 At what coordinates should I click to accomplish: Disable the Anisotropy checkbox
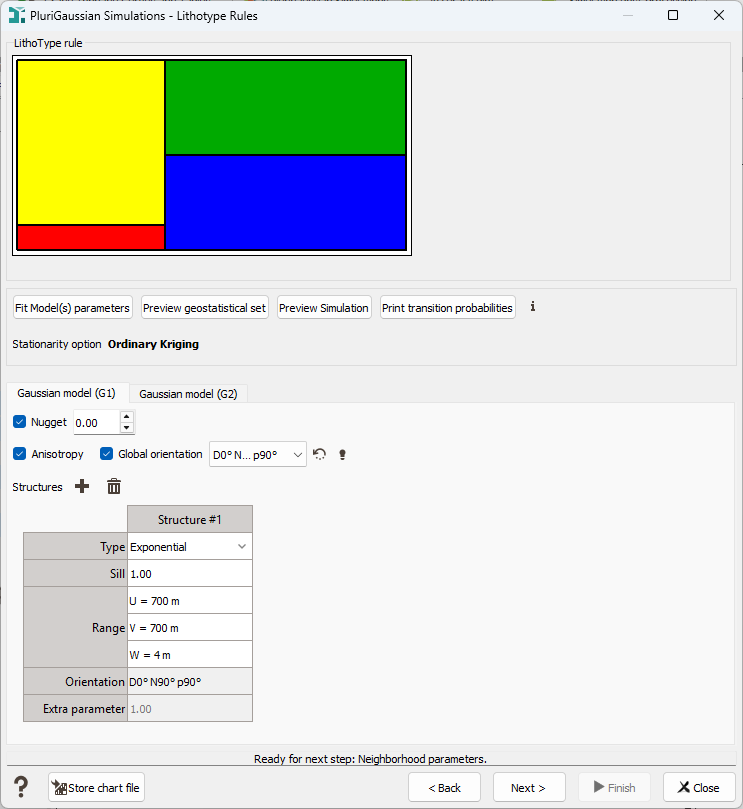pyautogui.click(x=20, y=454)
